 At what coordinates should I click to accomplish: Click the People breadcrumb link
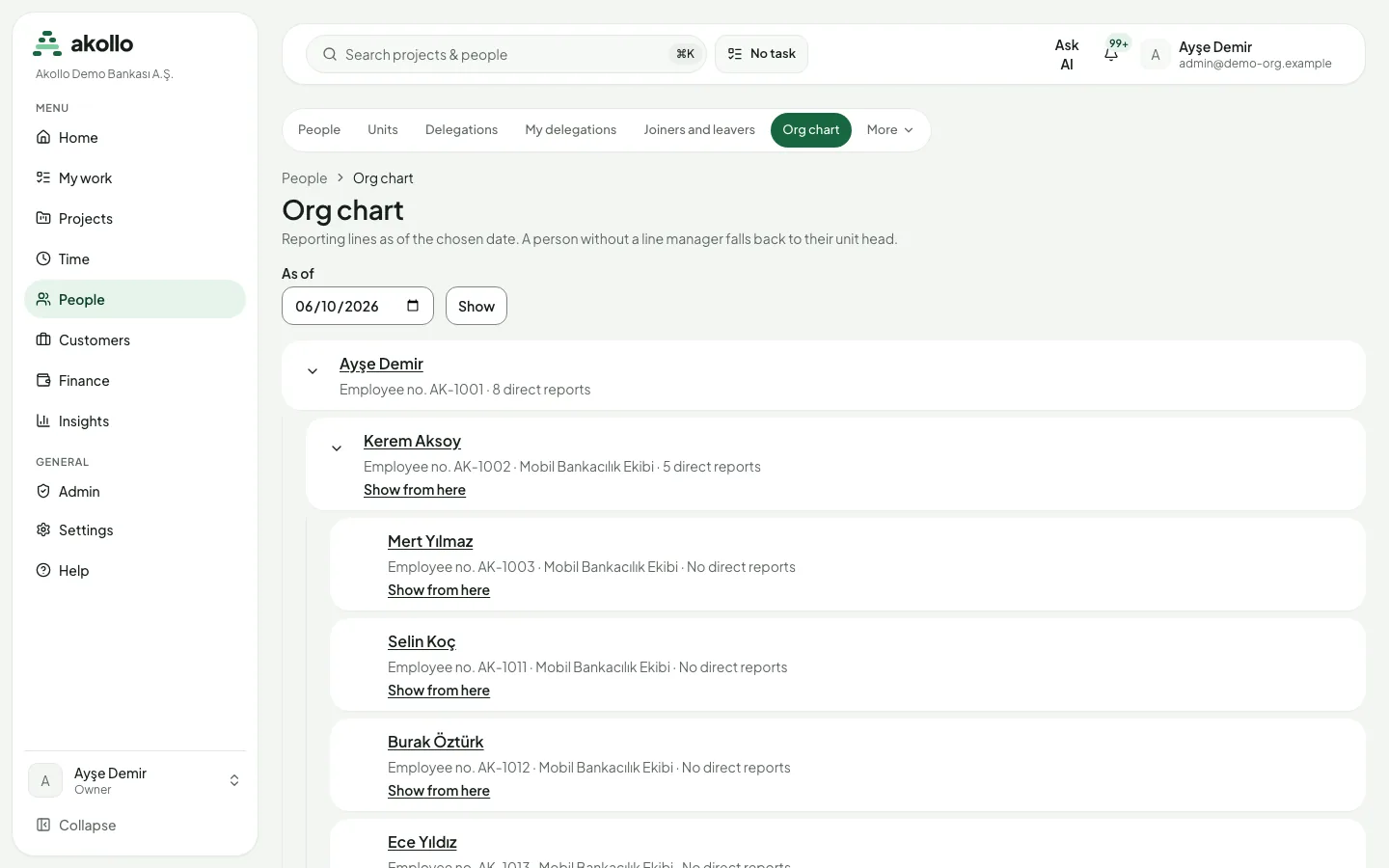tap(305, 178)
